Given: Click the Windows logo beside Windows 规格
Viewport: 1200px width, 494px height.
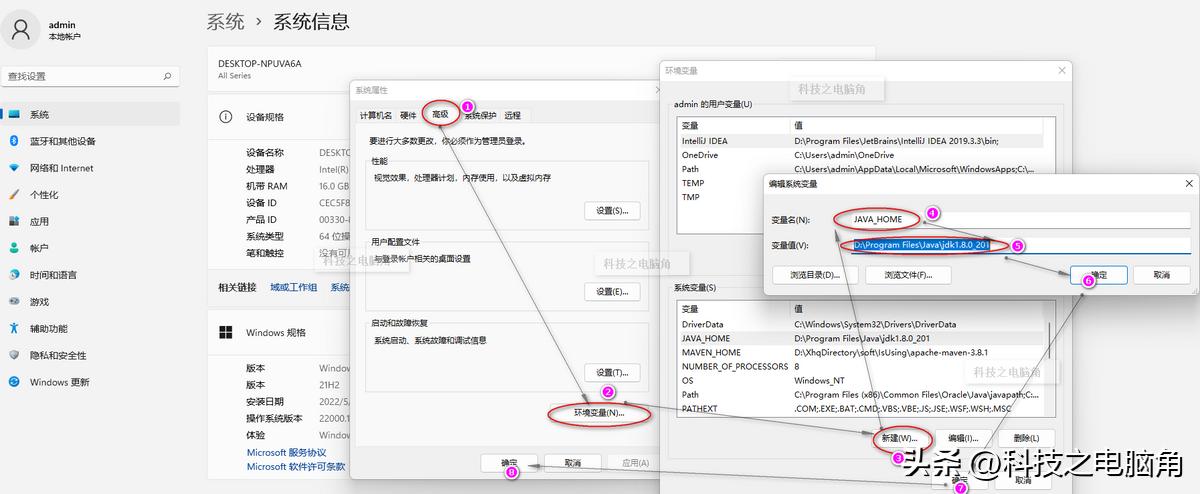Looking at the screenshot, I should pyautogui.click(x=226, y=332).
